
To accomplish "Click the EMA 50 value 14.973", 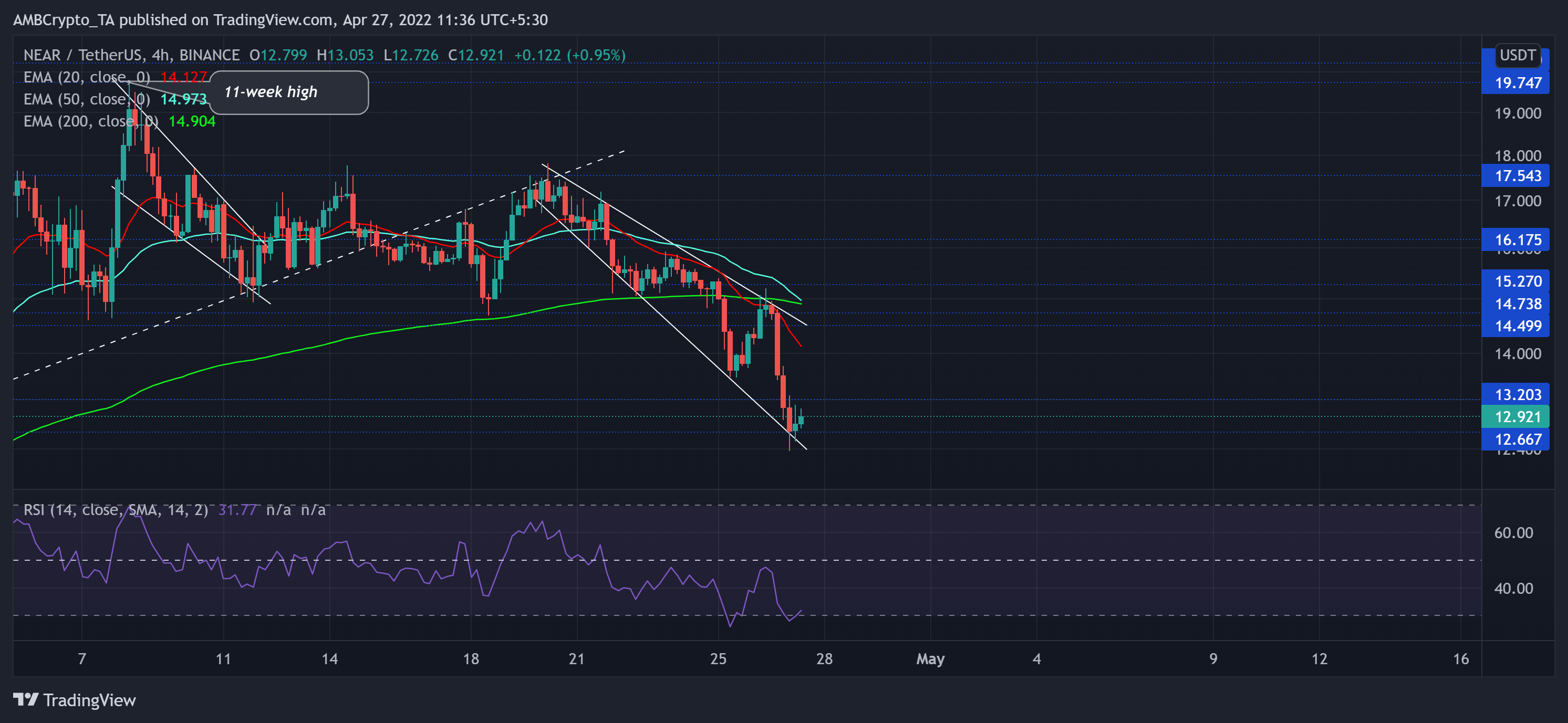I will pos(184,99).
